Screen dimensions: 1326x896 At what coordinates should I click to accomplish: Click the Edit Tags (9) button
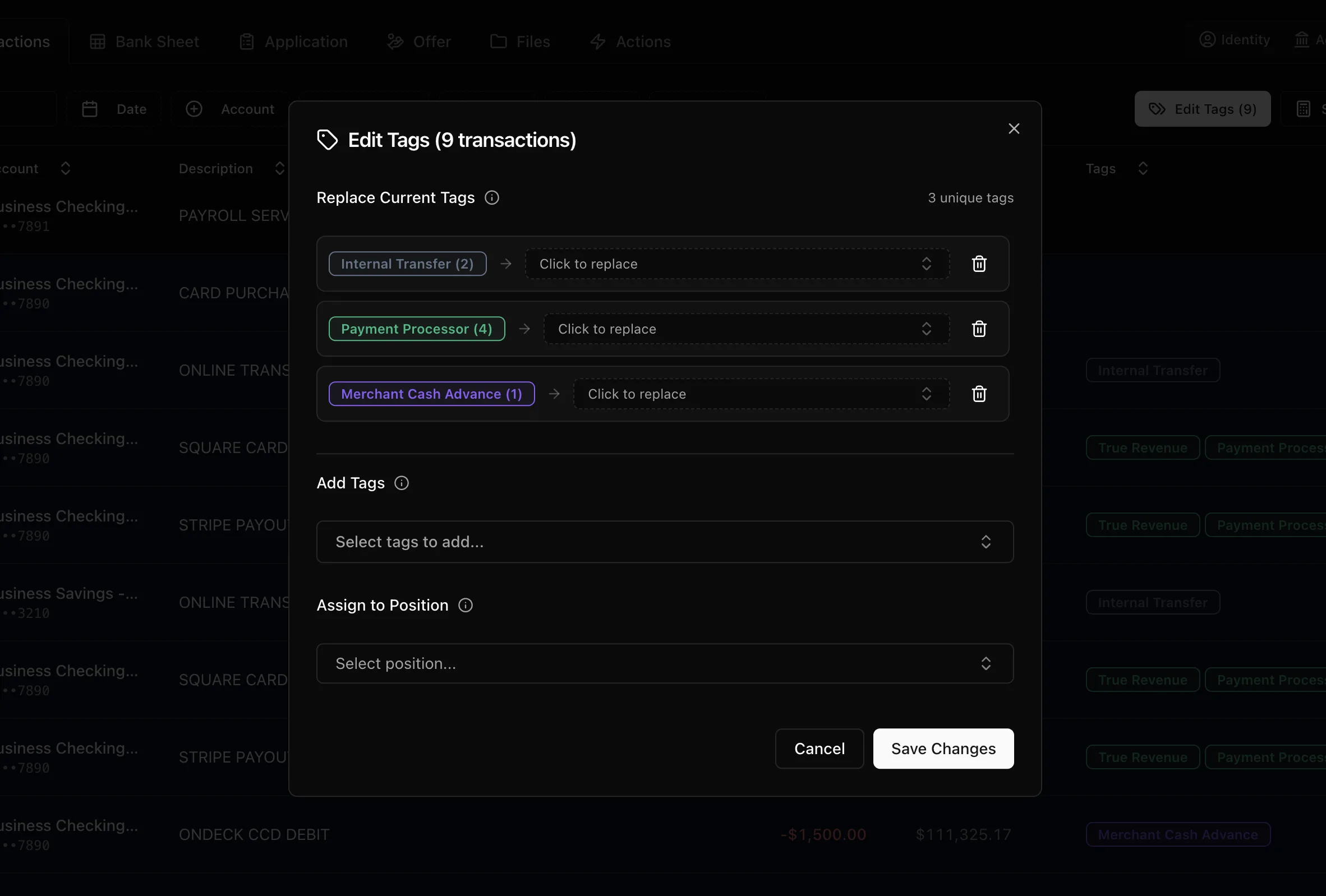pyautogui.click(x=1202, y=109)
